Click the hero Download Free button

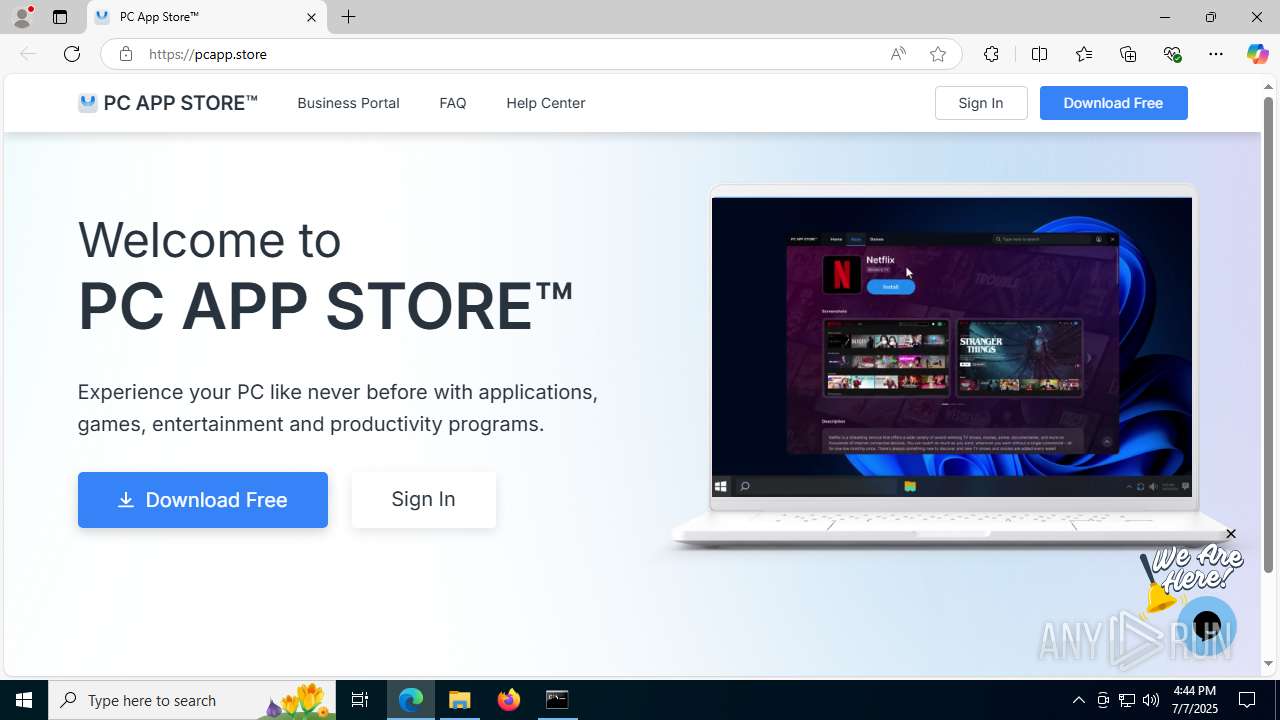(203, 500)
